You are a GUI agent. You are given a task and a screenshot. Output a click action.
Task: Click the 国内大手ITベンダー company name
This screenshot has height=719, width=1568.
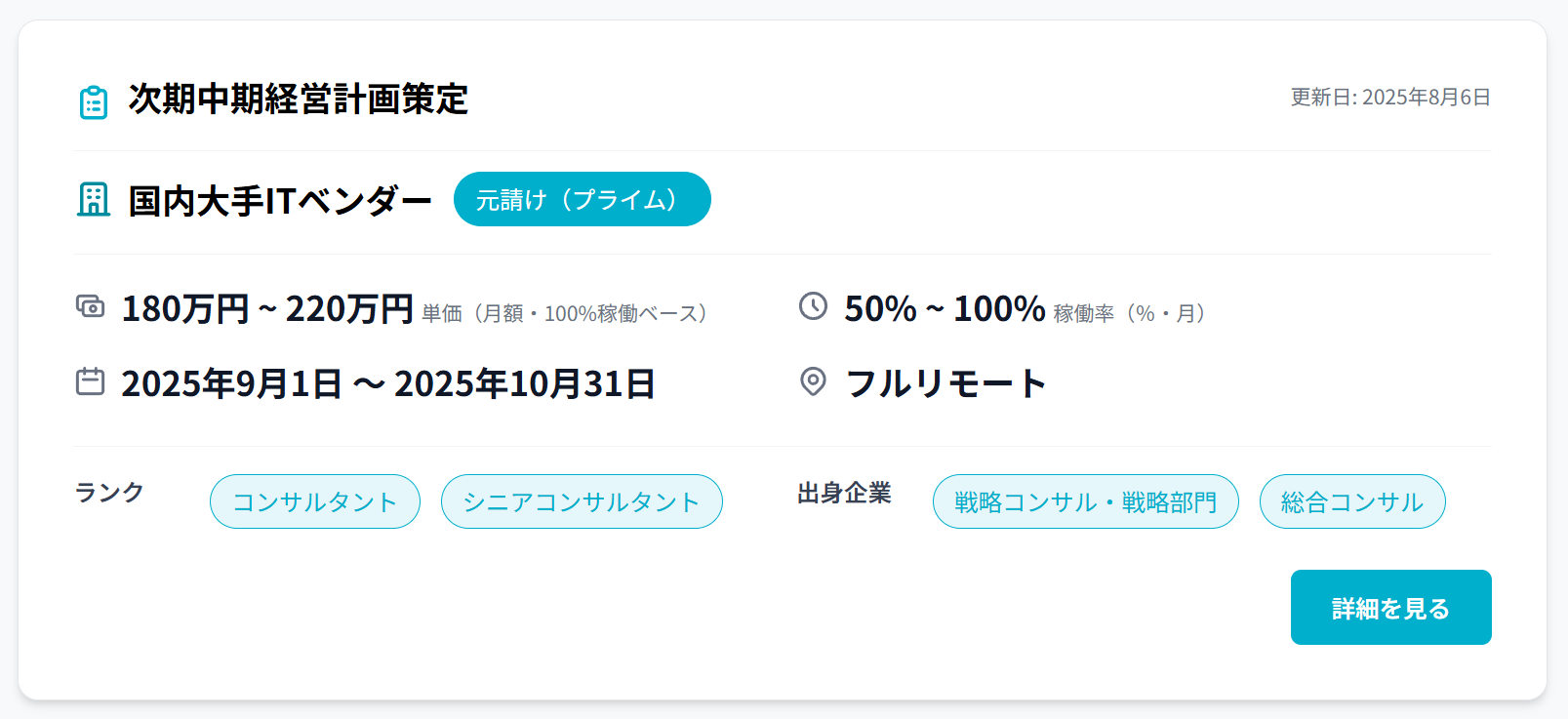point(280,201)
